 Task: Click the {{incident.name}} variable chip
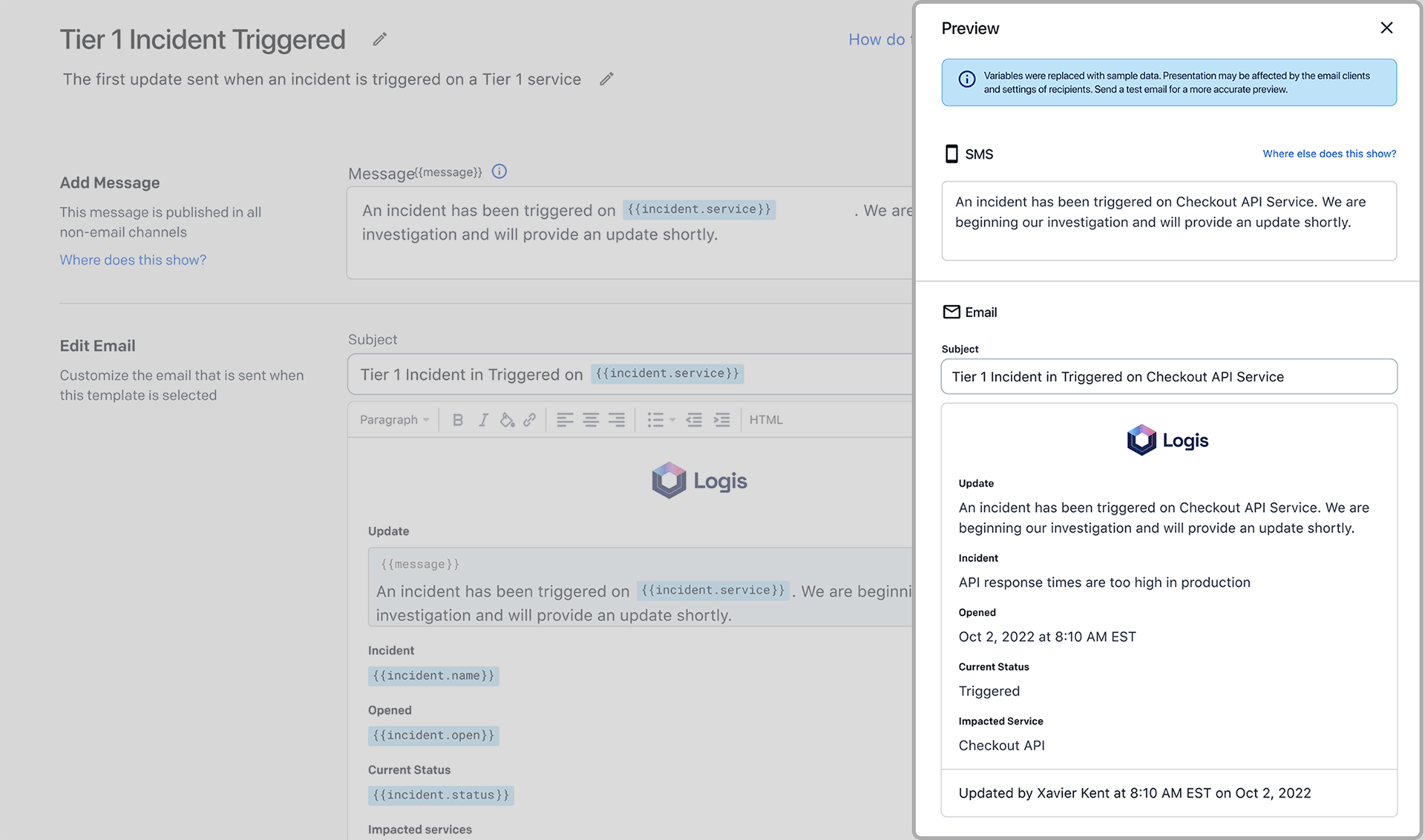coord(433,675)
